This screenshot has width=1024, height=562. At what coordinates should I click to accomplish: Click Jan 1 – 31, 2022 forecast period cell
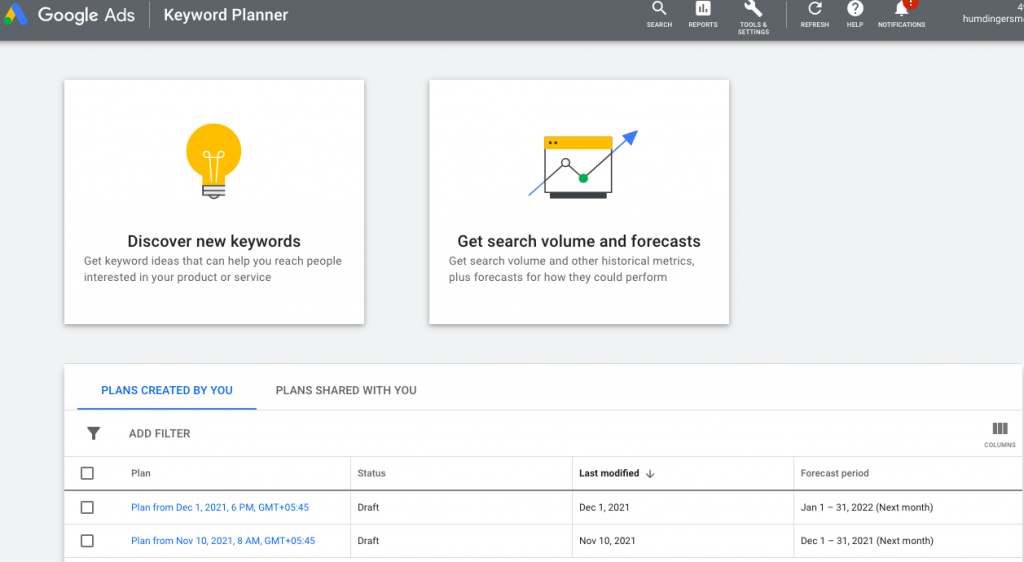[867, 507]
